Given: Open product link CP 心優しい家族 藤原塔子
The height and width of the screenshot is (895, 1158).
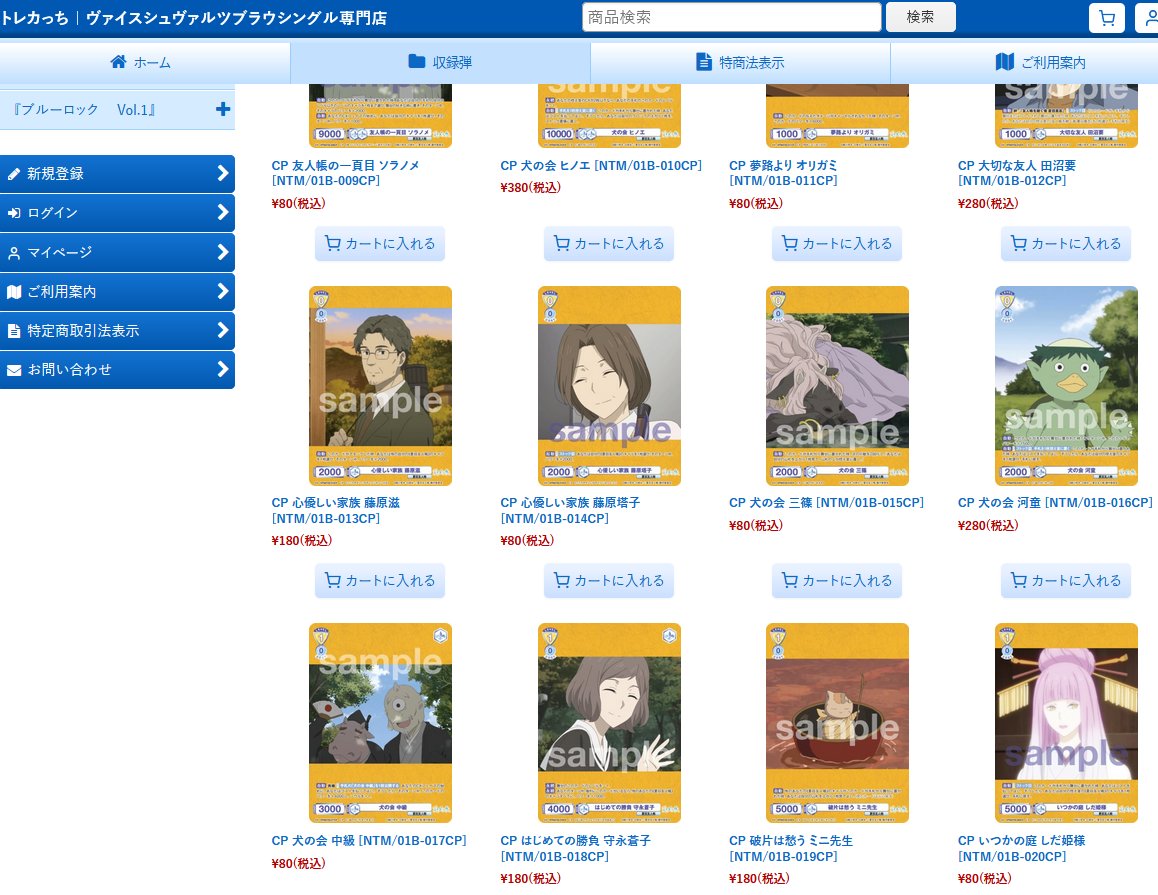Looking at the screenshot, I should coord(570,510).
